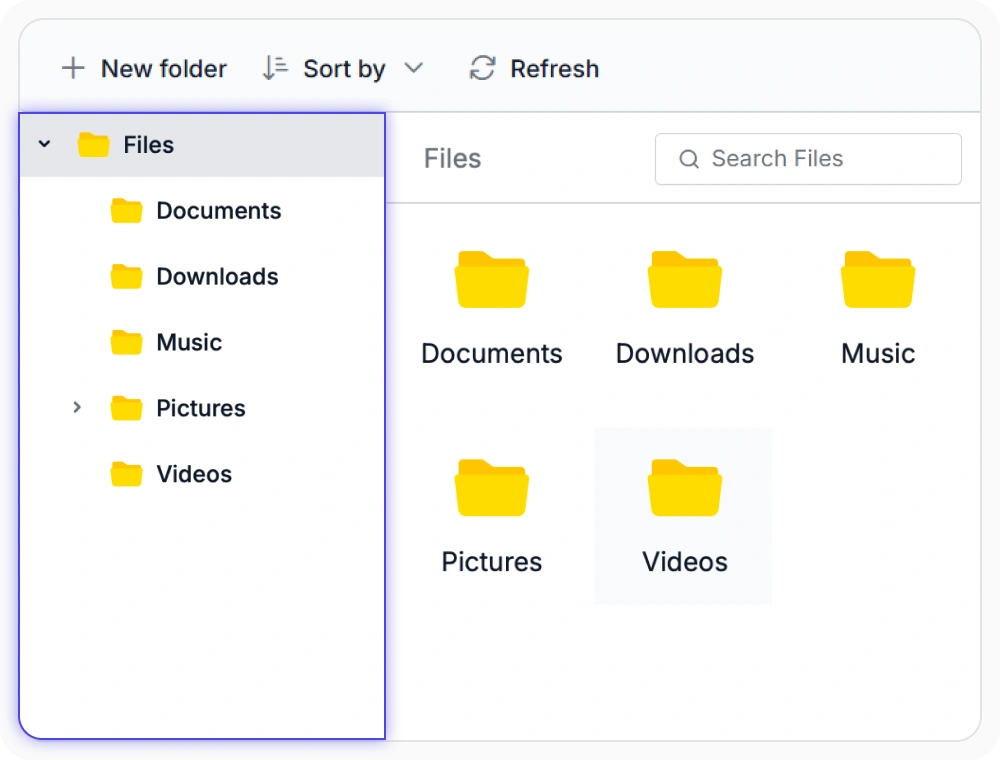Click the Videos caption in the grid
Screen dimensions: 1000x760
point(685,562)
